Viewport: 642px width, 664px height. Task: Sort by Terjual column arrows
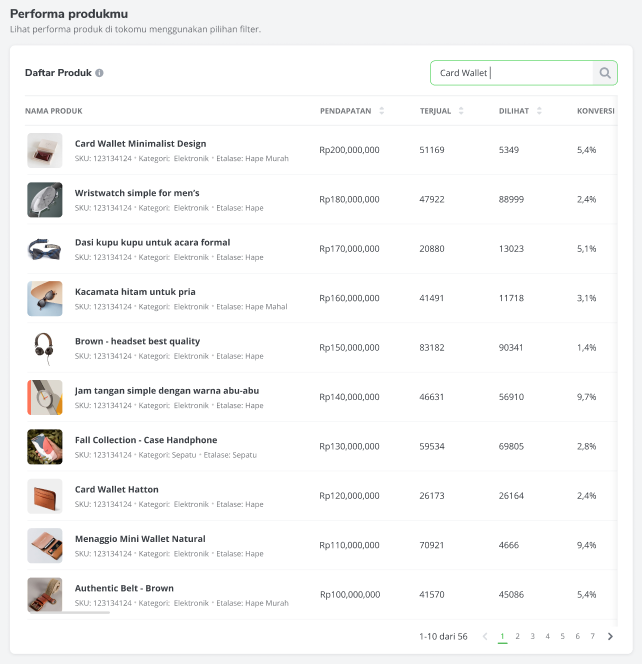(x=461, y=110)
